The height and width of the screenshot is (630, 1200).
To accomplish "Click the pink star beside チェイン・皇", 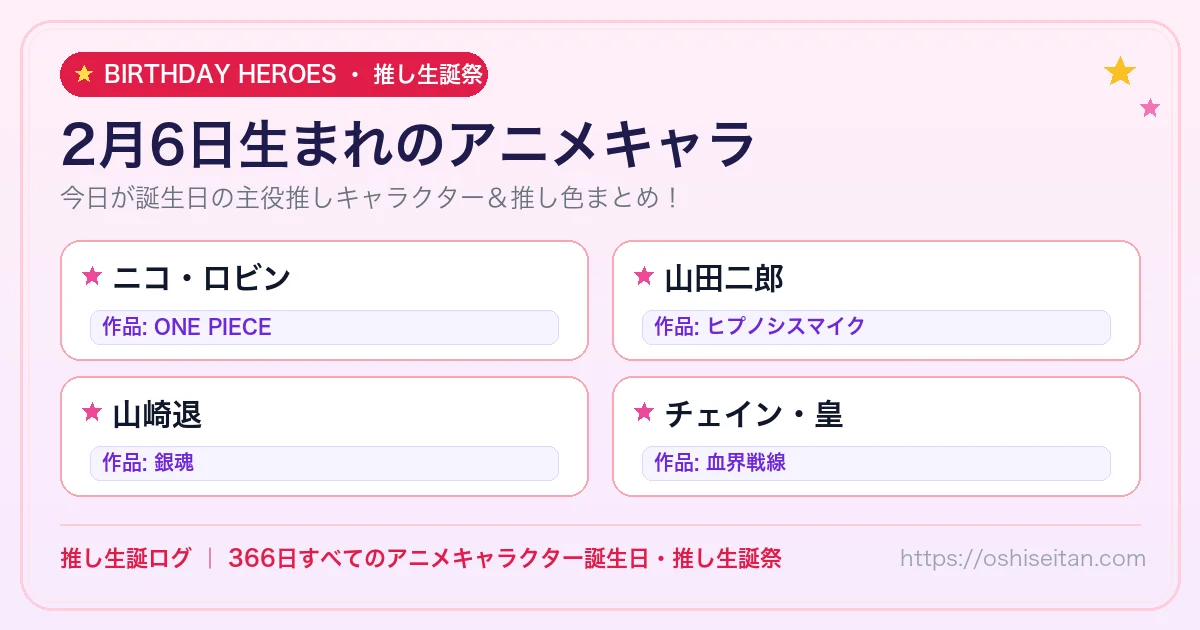I will [644, 412].
